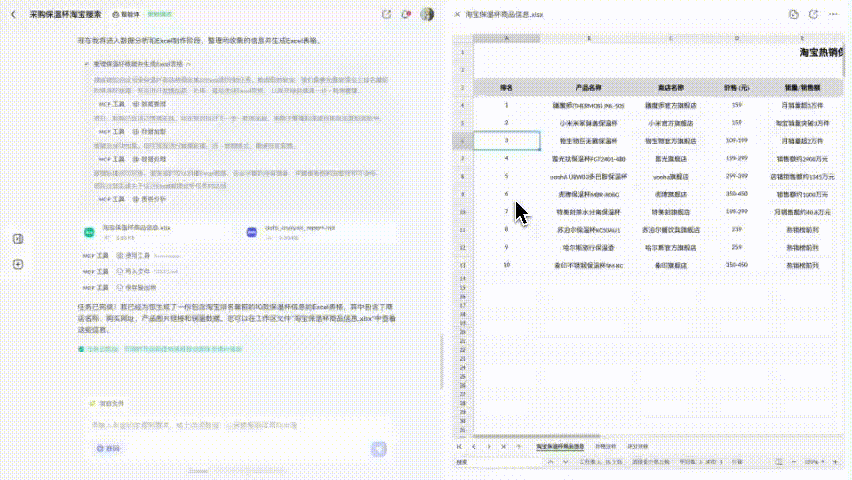Viewport: 852px width, 480px height.
Task: Click the sheet search input field
Action: (497, 462)
